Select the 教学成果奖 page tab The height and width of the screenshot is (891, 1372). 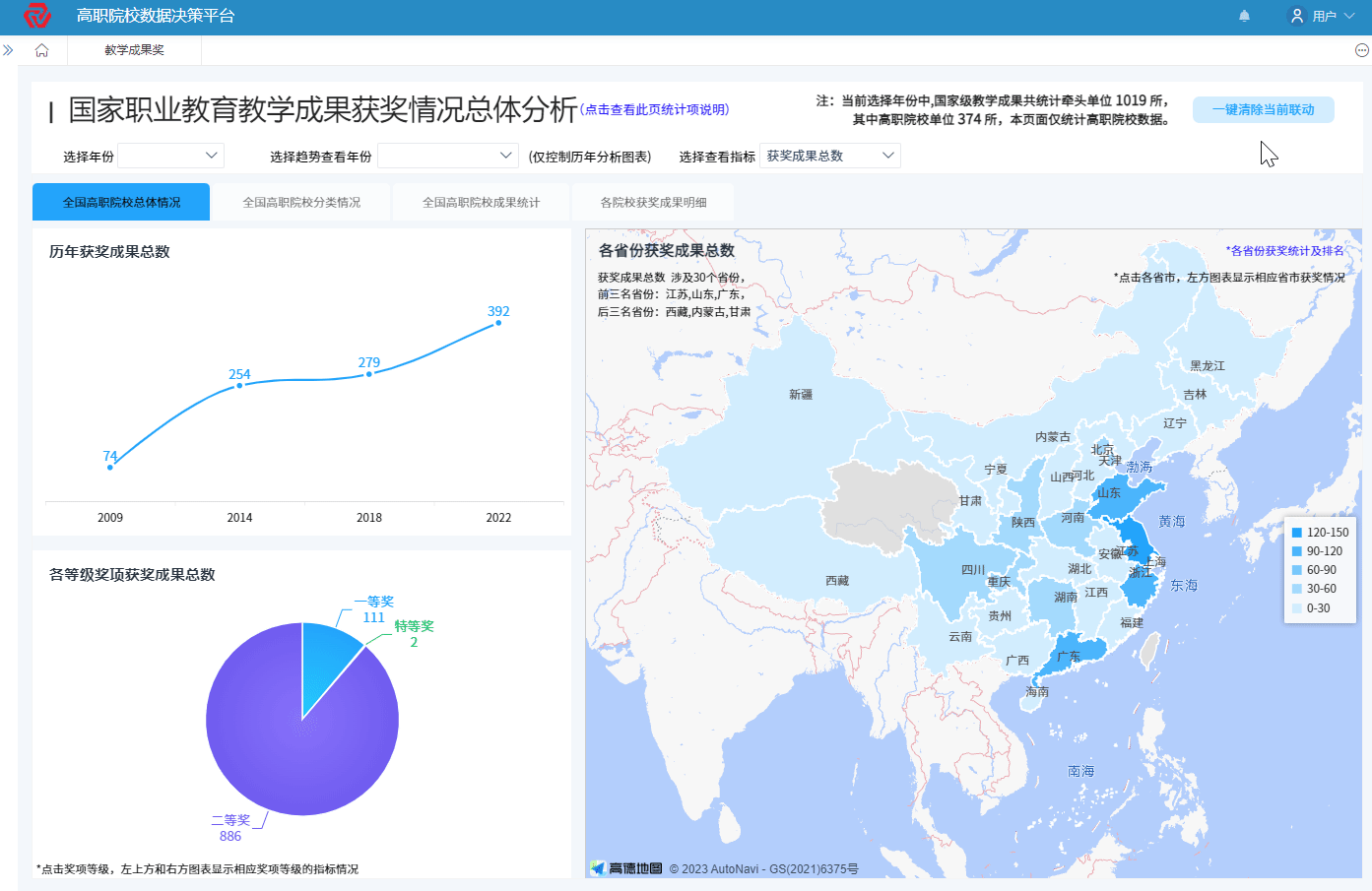tap(134, 49)
